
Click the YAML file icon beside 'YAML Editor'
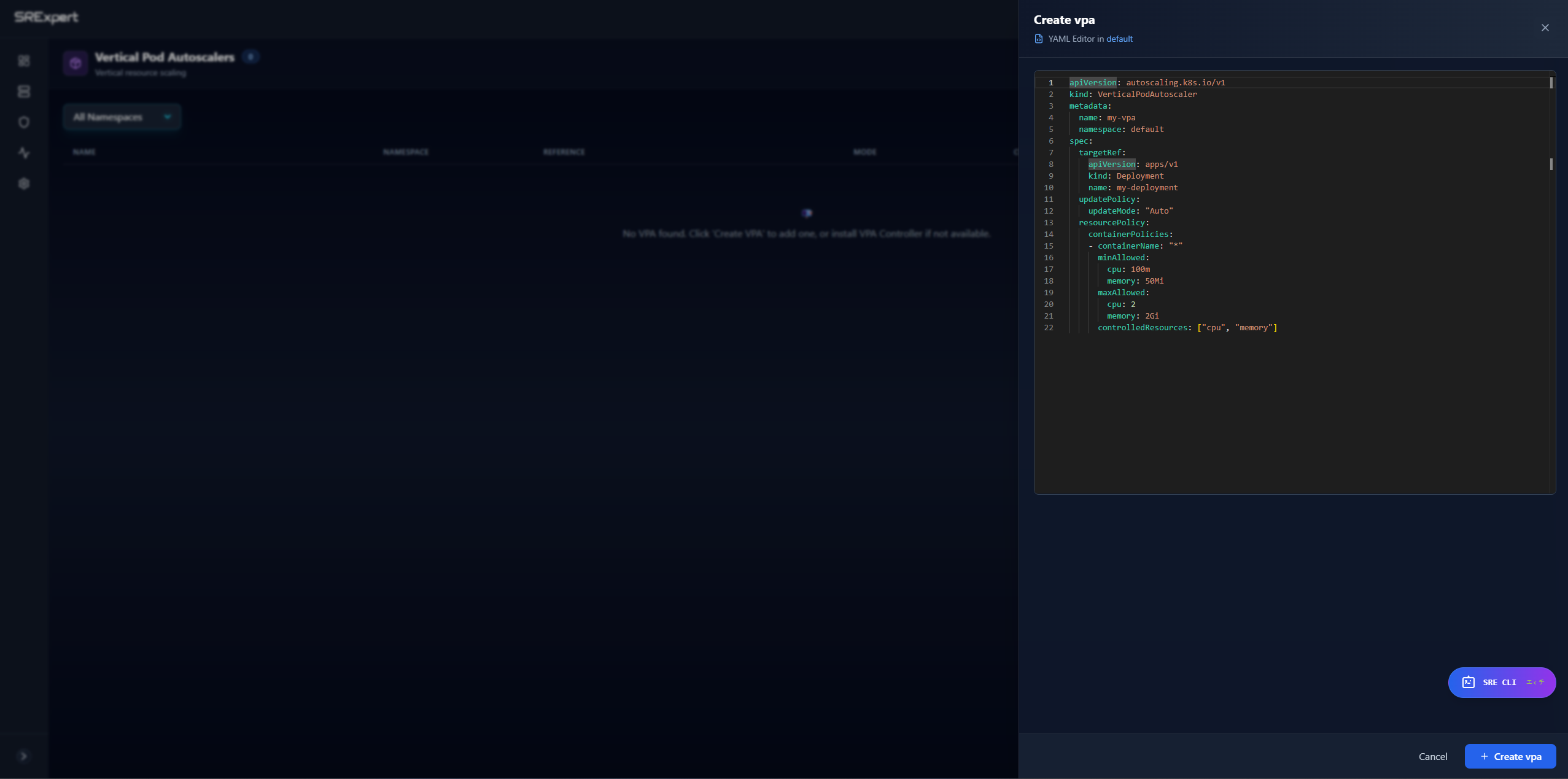click(x=1038, y=38)
